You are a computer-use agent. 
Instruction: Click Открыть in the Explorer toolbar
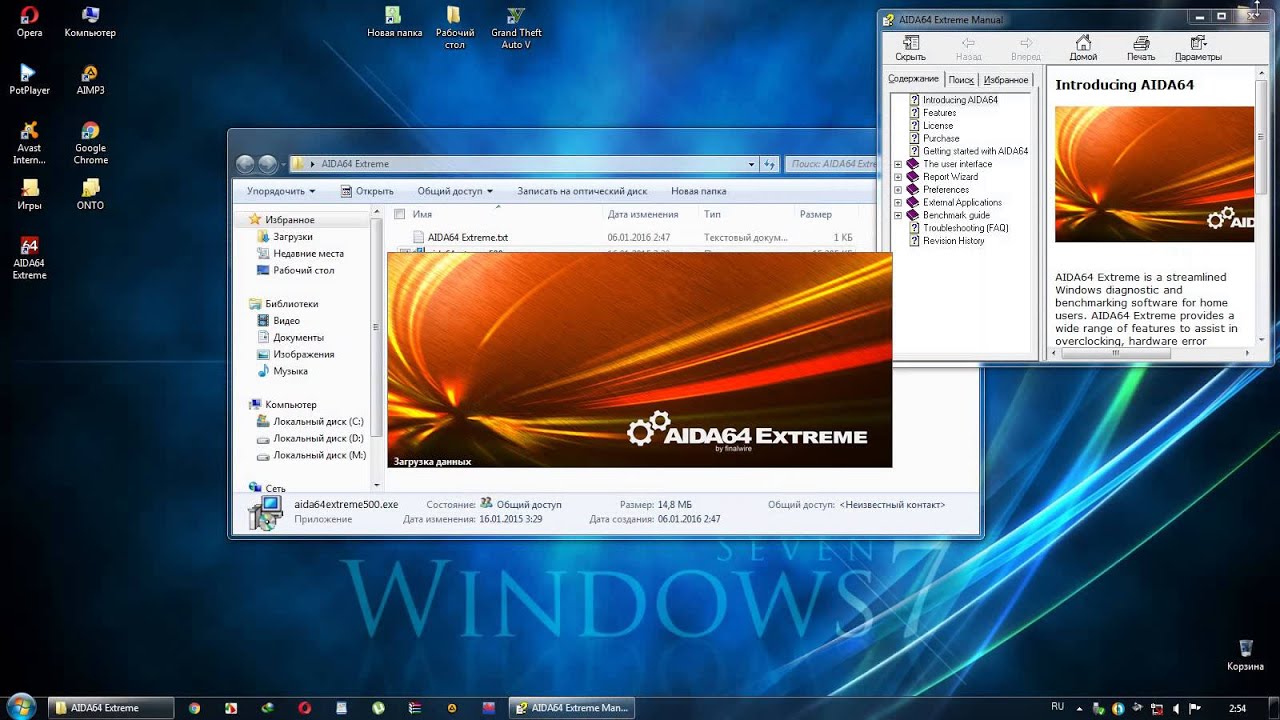(367, 191)
